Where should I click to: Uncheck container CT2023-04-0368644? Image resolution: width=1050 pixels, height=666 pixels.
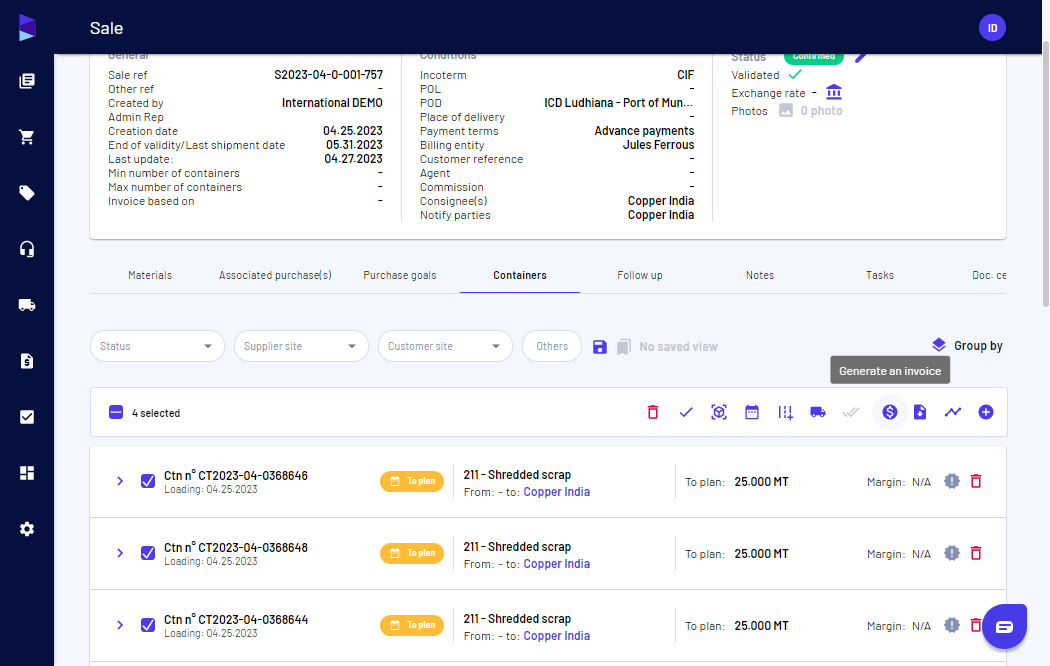pos(148,625)
